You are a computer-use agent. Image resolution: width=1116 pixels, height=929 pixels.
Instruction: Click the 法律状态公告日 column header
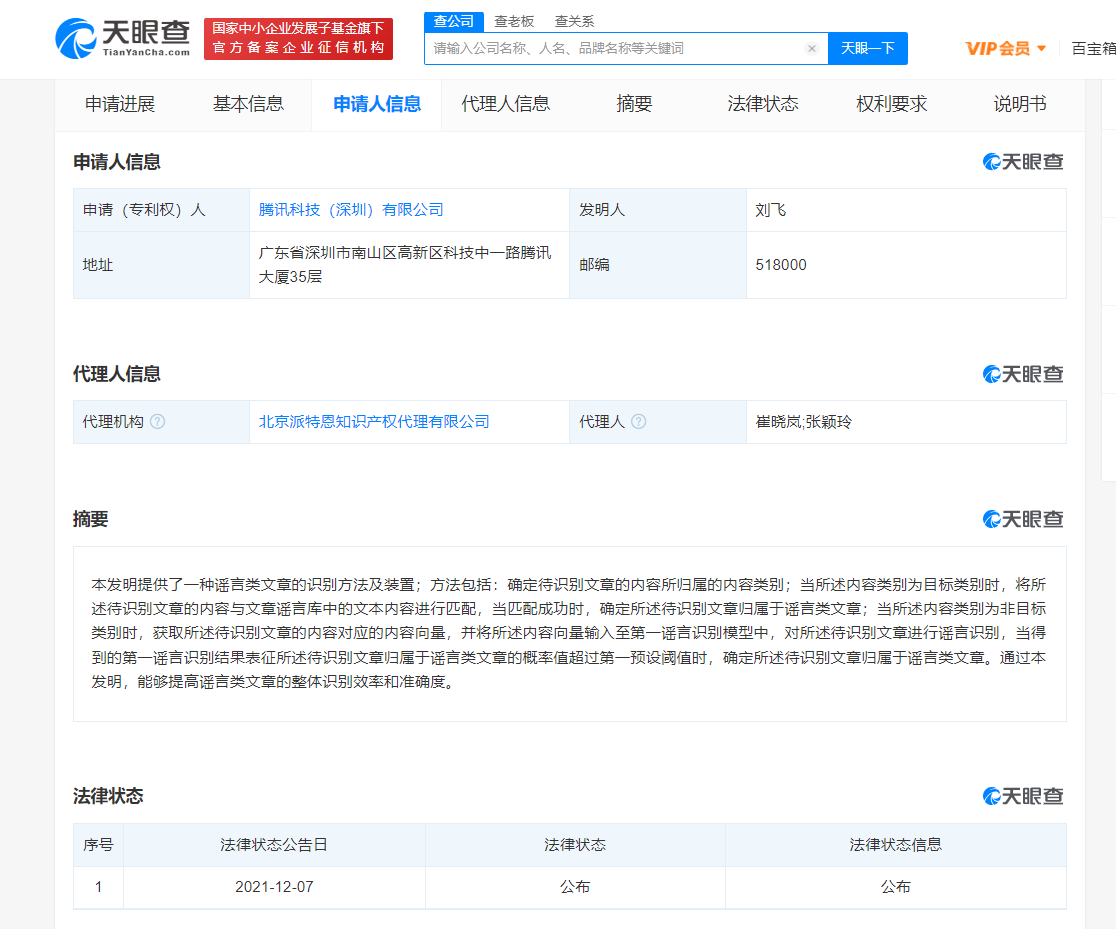coord(274,845)
